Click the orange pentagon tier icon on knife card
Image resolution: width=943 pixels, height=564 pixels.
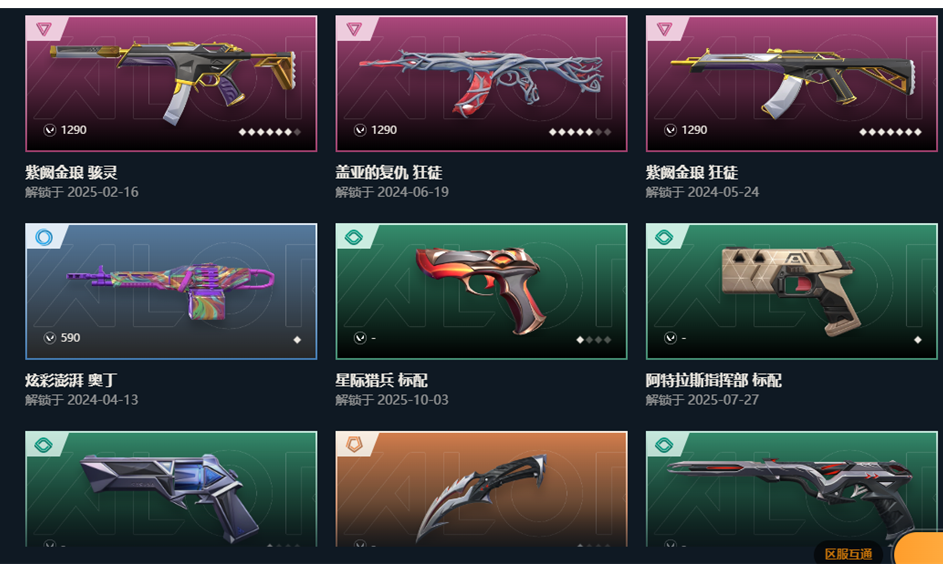tap(354, 445)
